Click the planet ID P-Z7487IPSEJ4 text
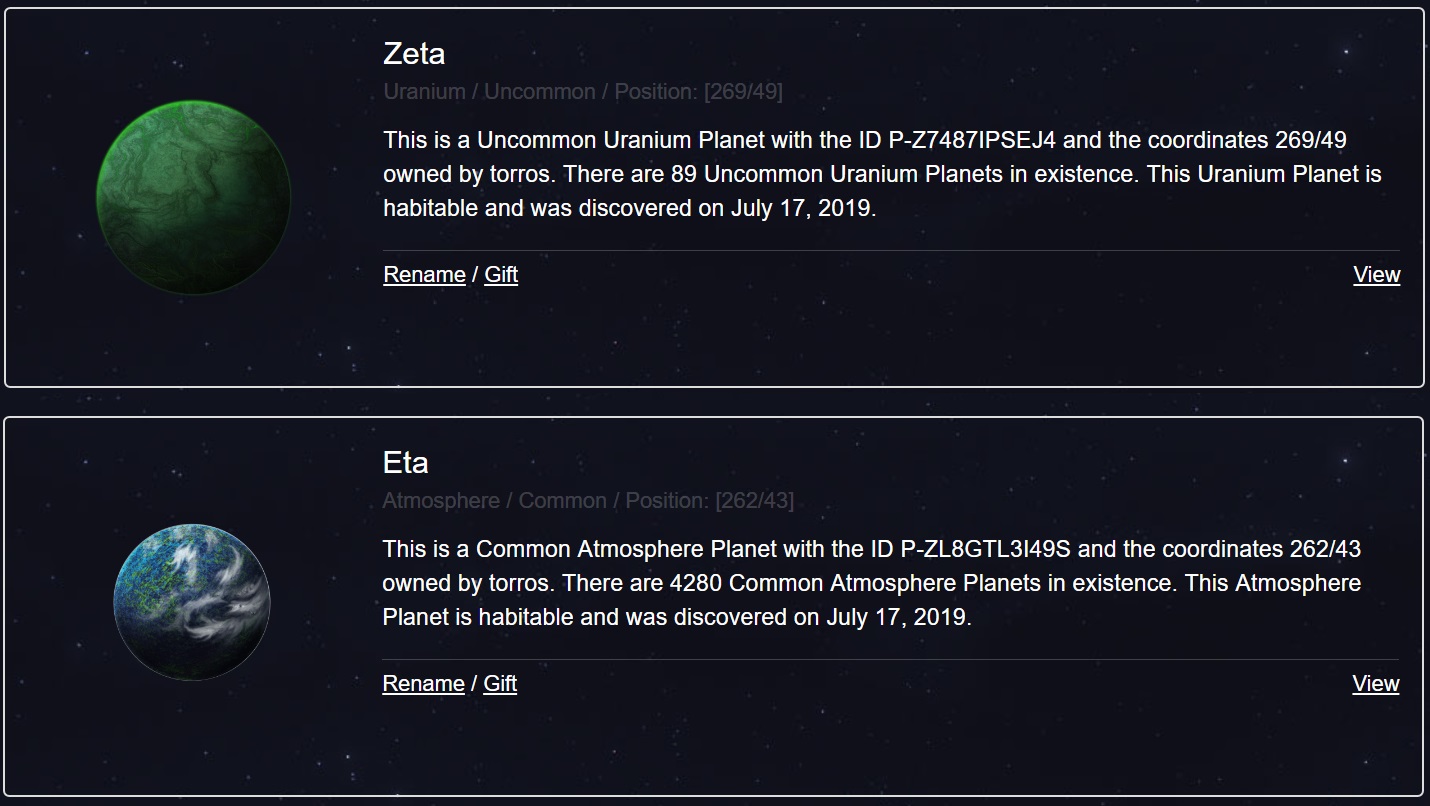This screenshot has height=806, width=1430. click(972, 140)
